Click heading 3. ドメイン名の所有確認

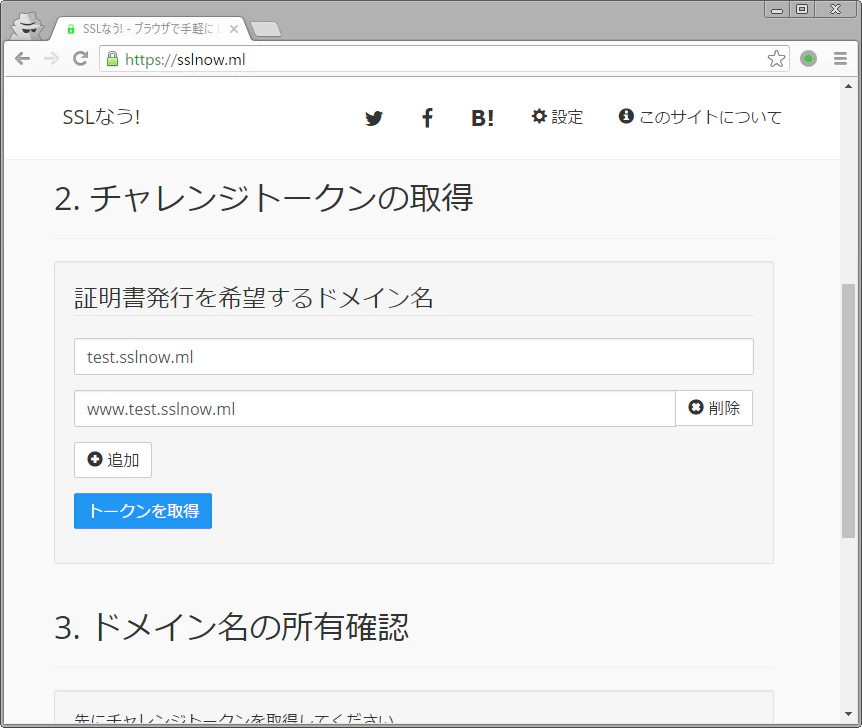231,627
